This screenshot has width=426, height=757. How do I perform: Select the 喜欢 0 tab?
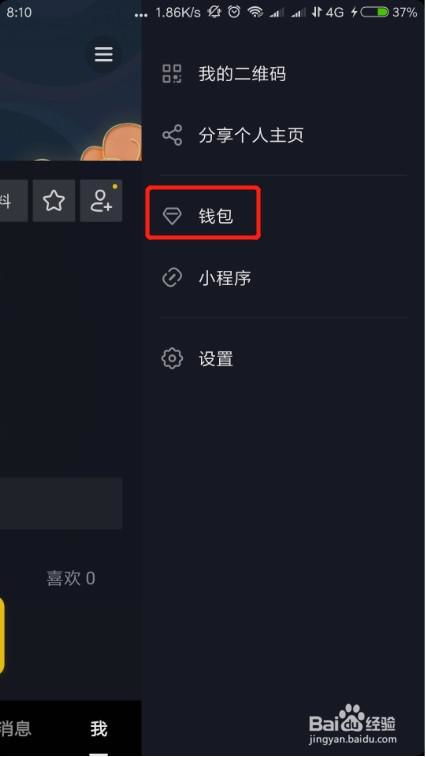coord(71,578)
